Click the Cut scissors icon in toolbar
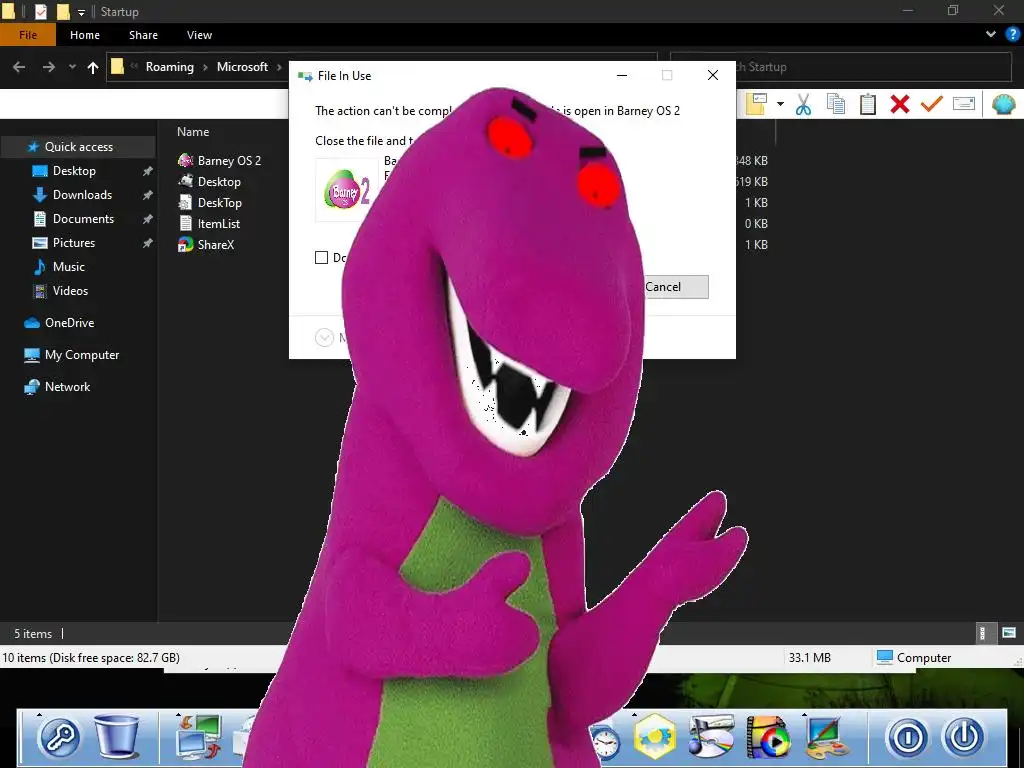 pyautogui.click(x=803, y=104)
